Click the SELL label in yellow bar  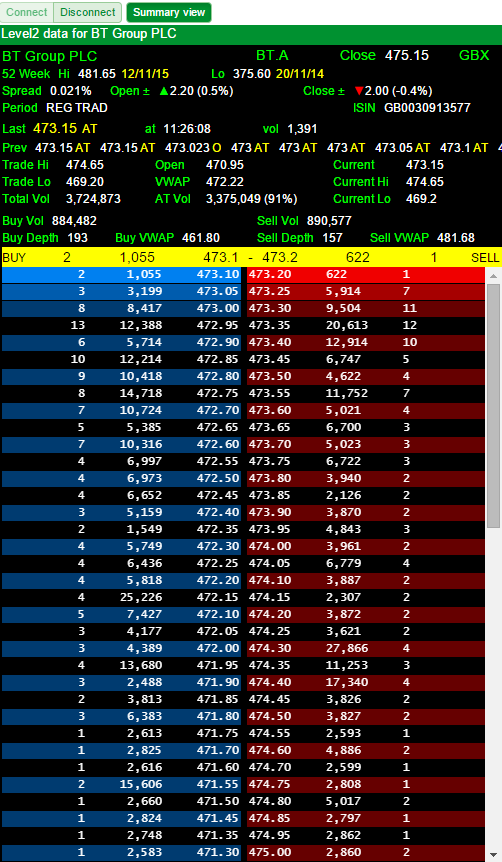click(485, 257)
